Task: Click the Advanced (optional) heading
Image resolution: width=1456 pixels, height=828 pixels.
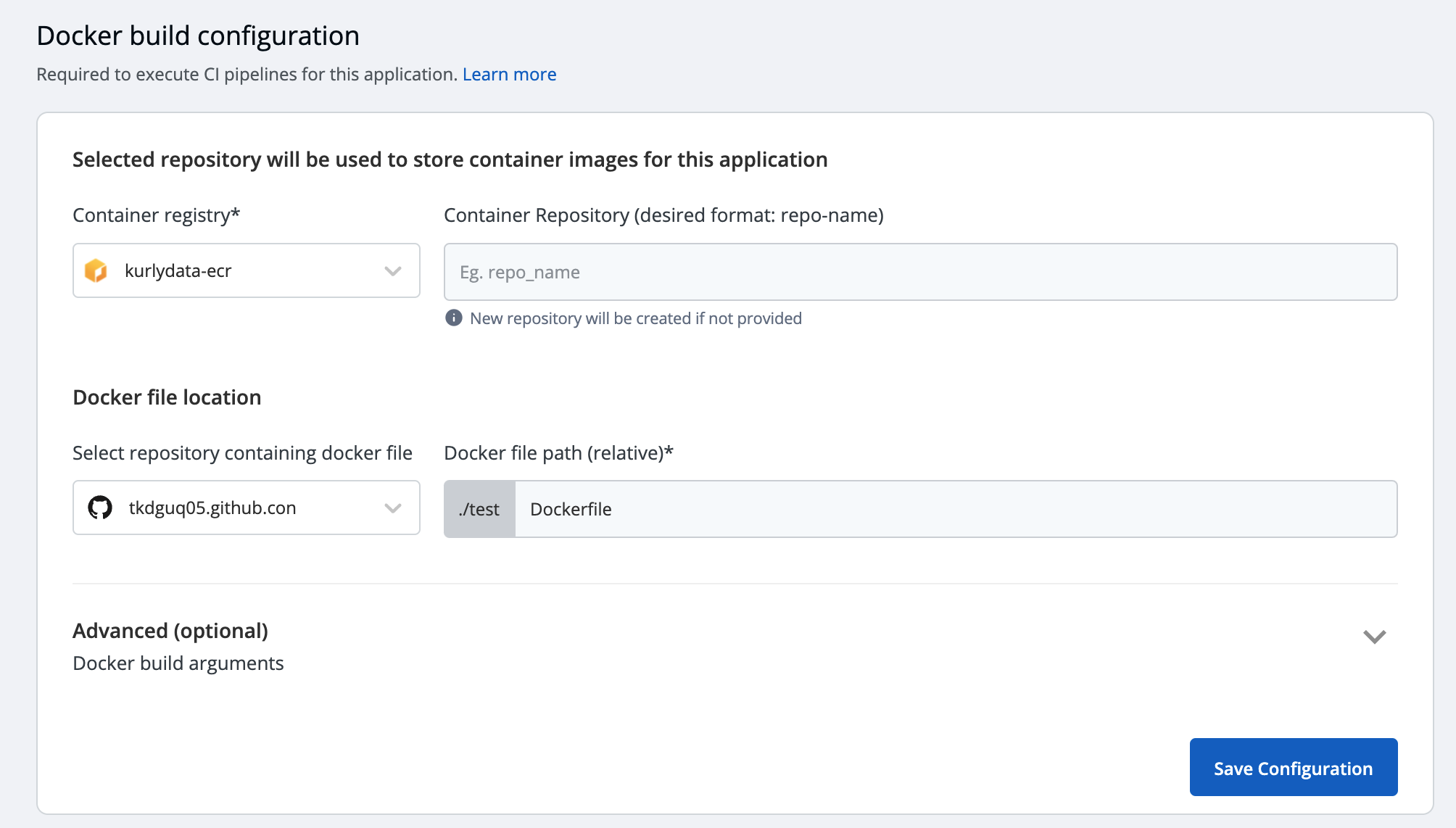Action: click(x=170, y=631)
